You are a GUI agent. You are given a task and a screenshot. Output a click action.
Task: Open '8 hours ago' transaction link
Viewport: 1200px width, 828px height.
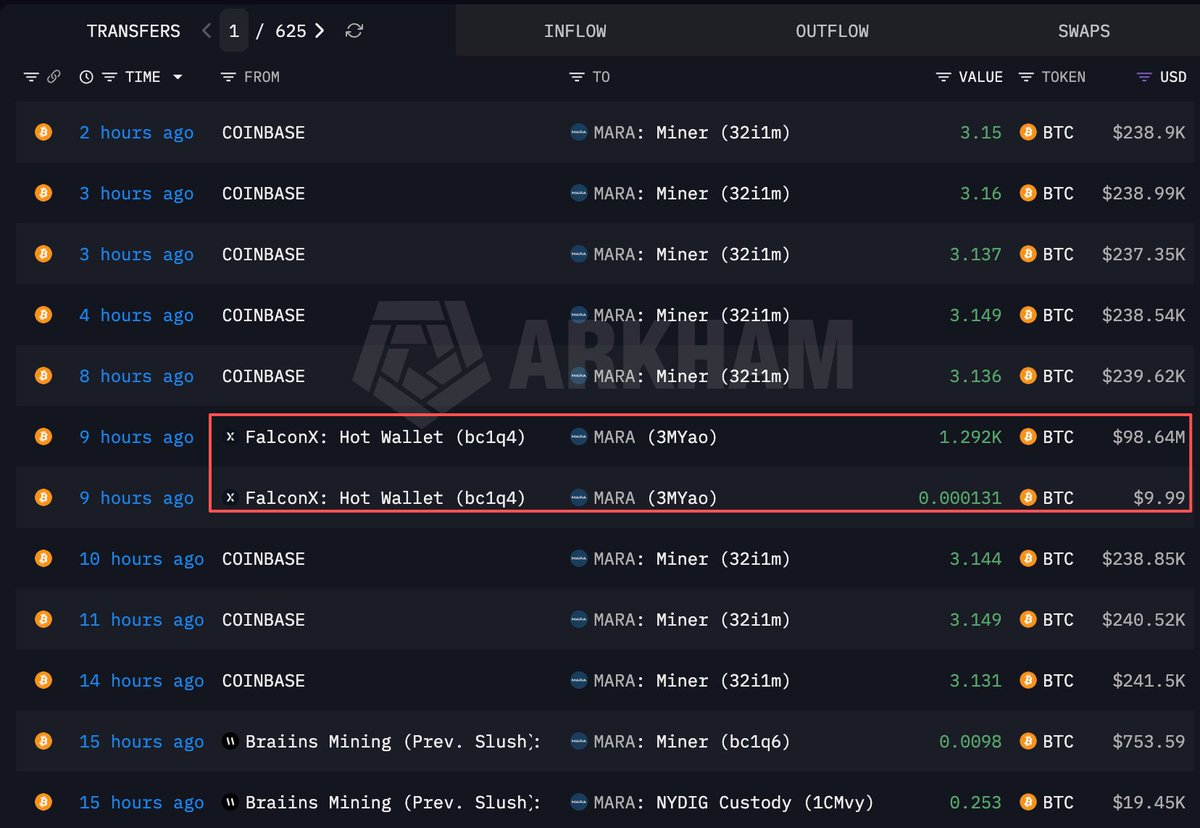pyautogui.click(x=136, y=377)
